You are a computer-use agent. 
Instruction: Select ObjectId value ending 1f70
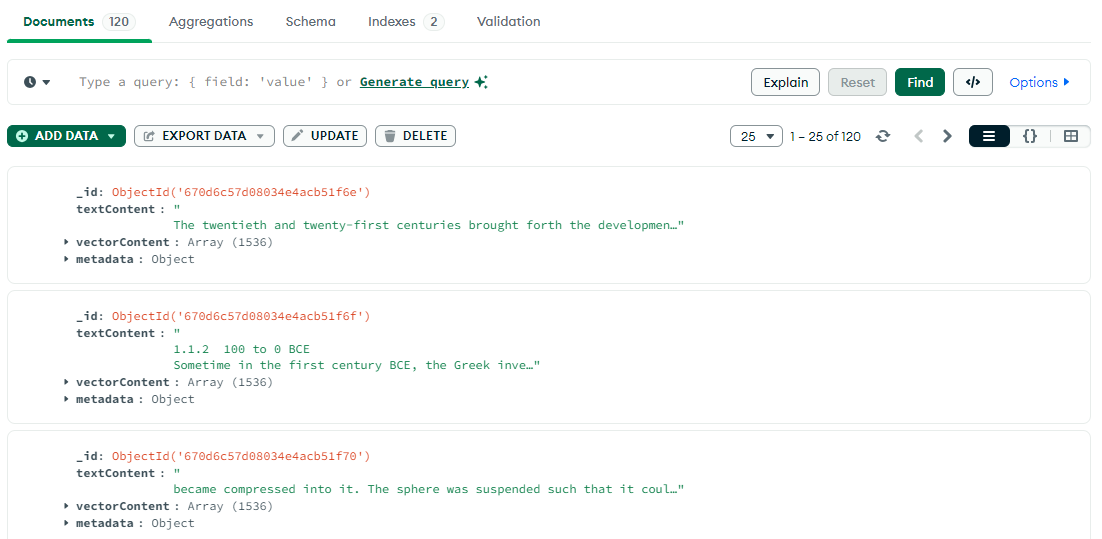click(x=241, y=457)
